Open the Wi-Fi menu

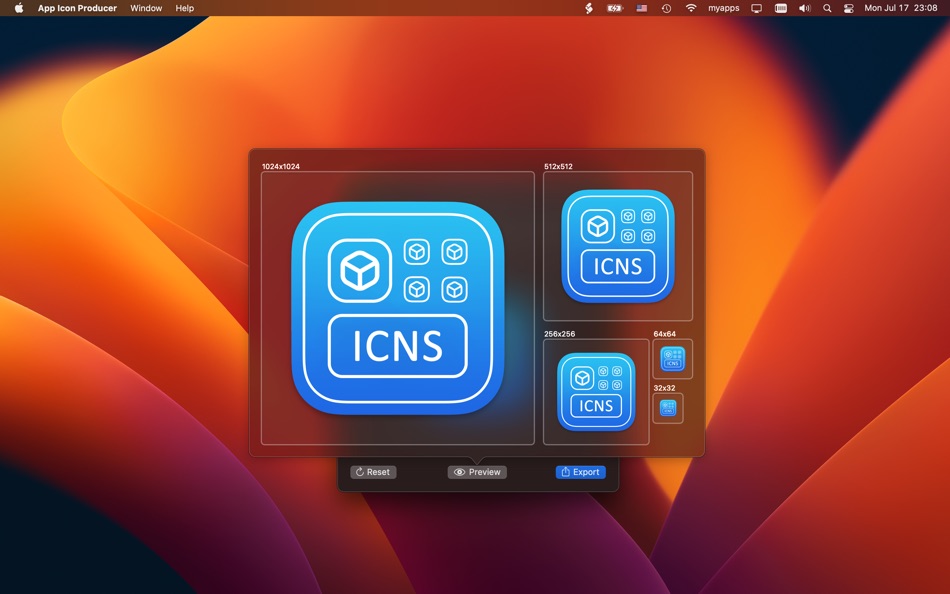[691, 8]
